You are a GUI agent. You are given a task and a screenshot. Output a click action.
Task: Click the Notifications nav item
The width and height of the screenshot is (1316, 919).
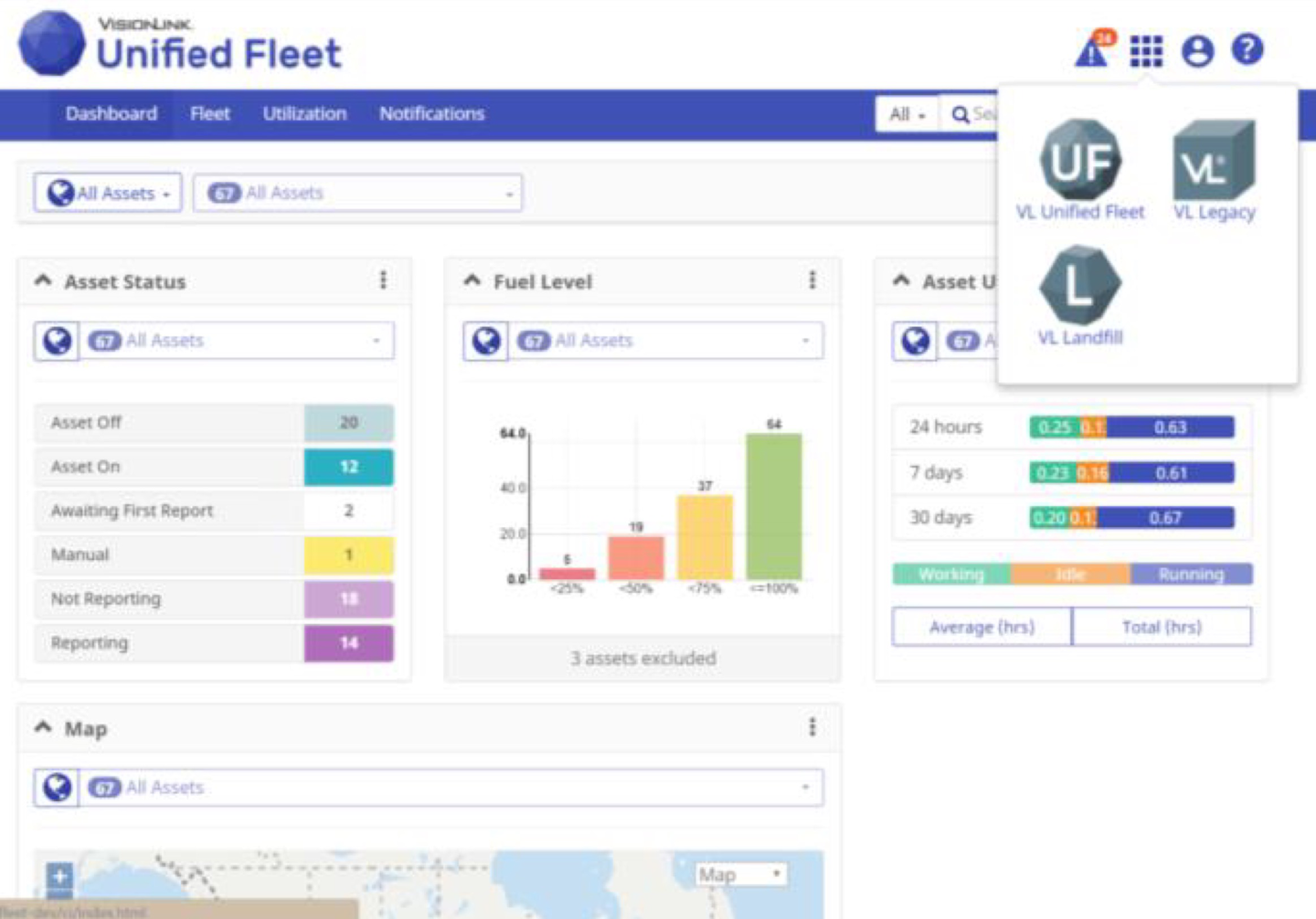pyautogui.click(x=431, y=114)
